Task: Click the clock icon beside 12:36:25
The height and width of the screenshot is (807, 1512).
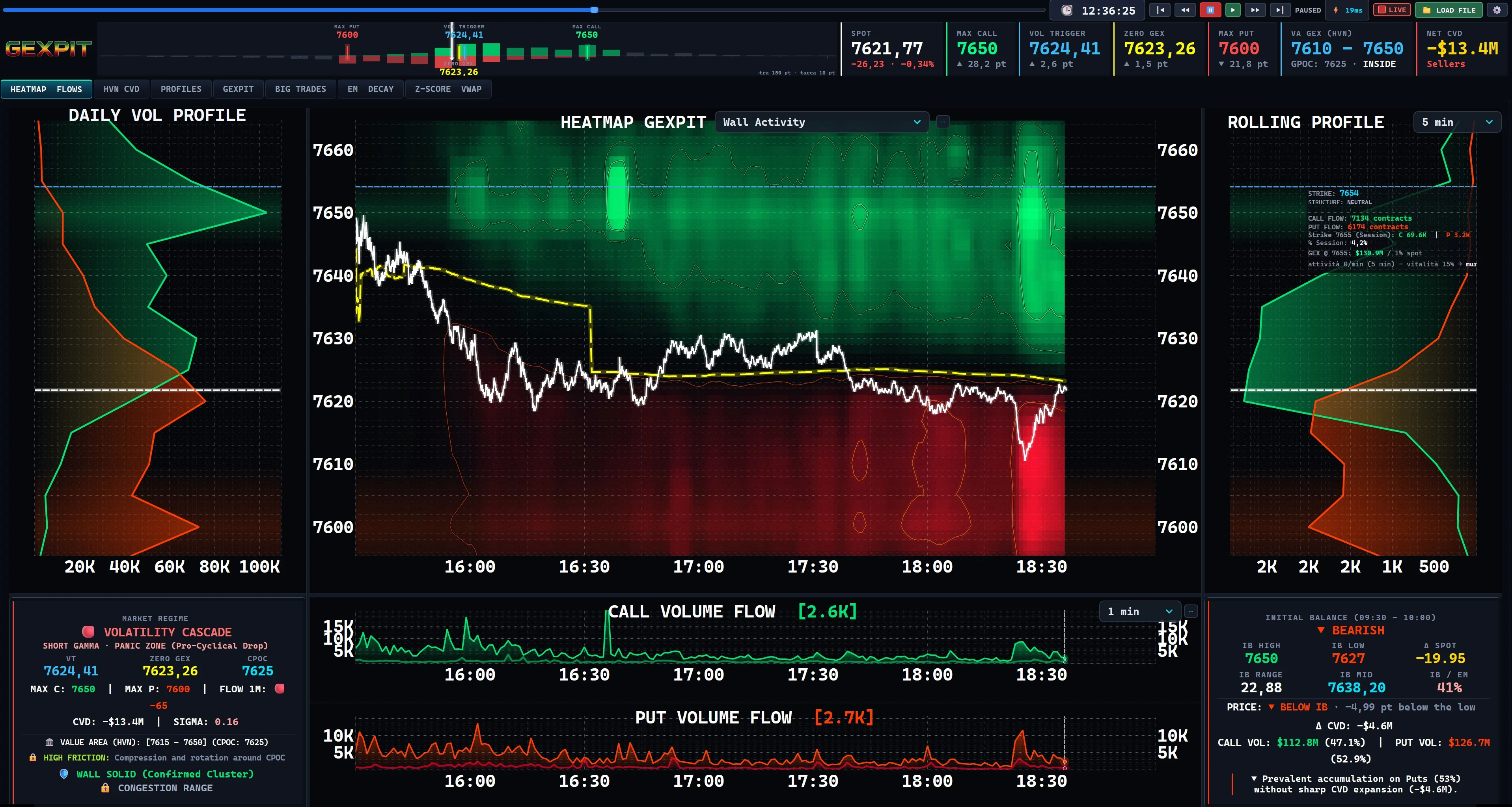Action: [1067, 11]
